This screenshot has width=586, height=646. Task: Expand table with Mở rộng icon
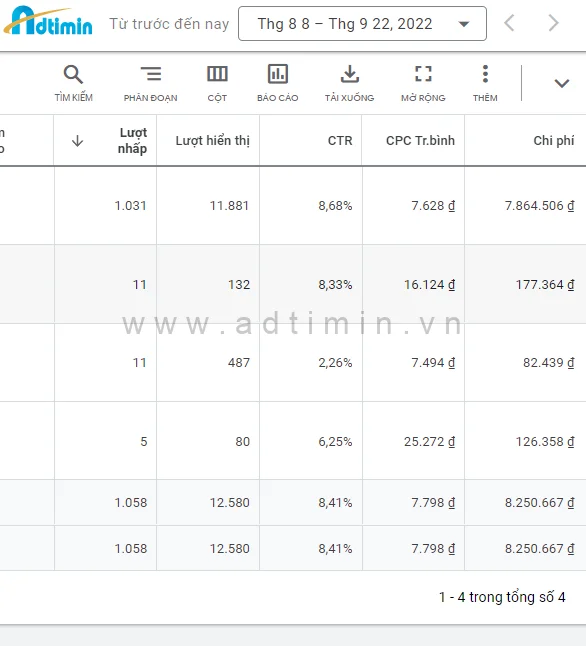pos(423,83)
